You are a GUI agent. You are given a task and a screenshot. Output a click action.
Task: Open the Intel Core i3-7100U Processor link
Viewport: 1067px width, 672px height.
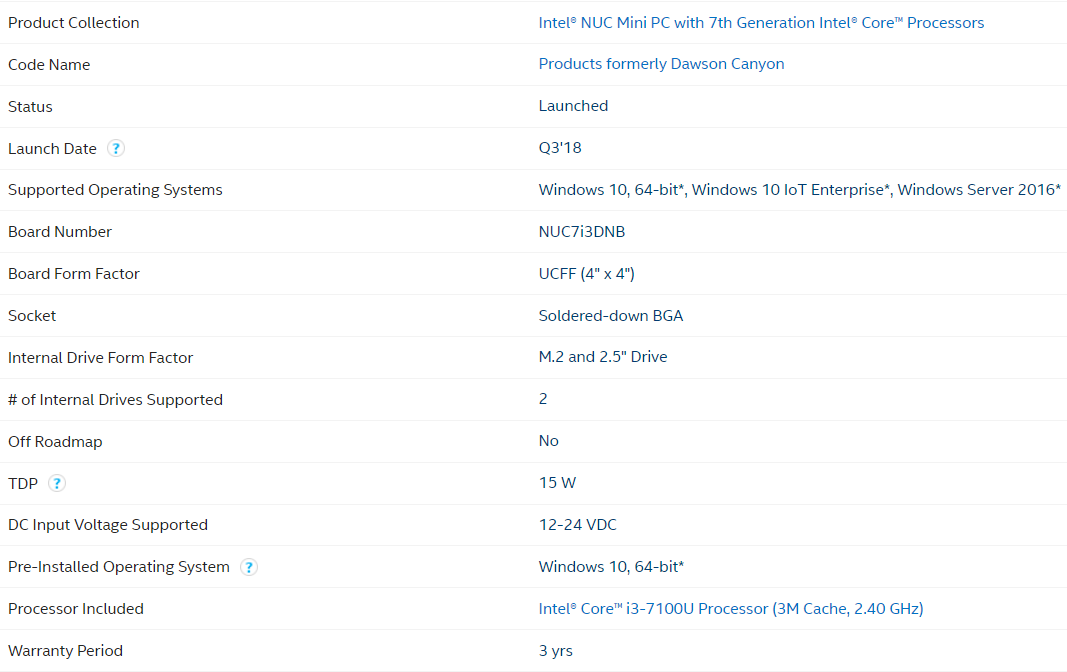[x=730, y=609]
